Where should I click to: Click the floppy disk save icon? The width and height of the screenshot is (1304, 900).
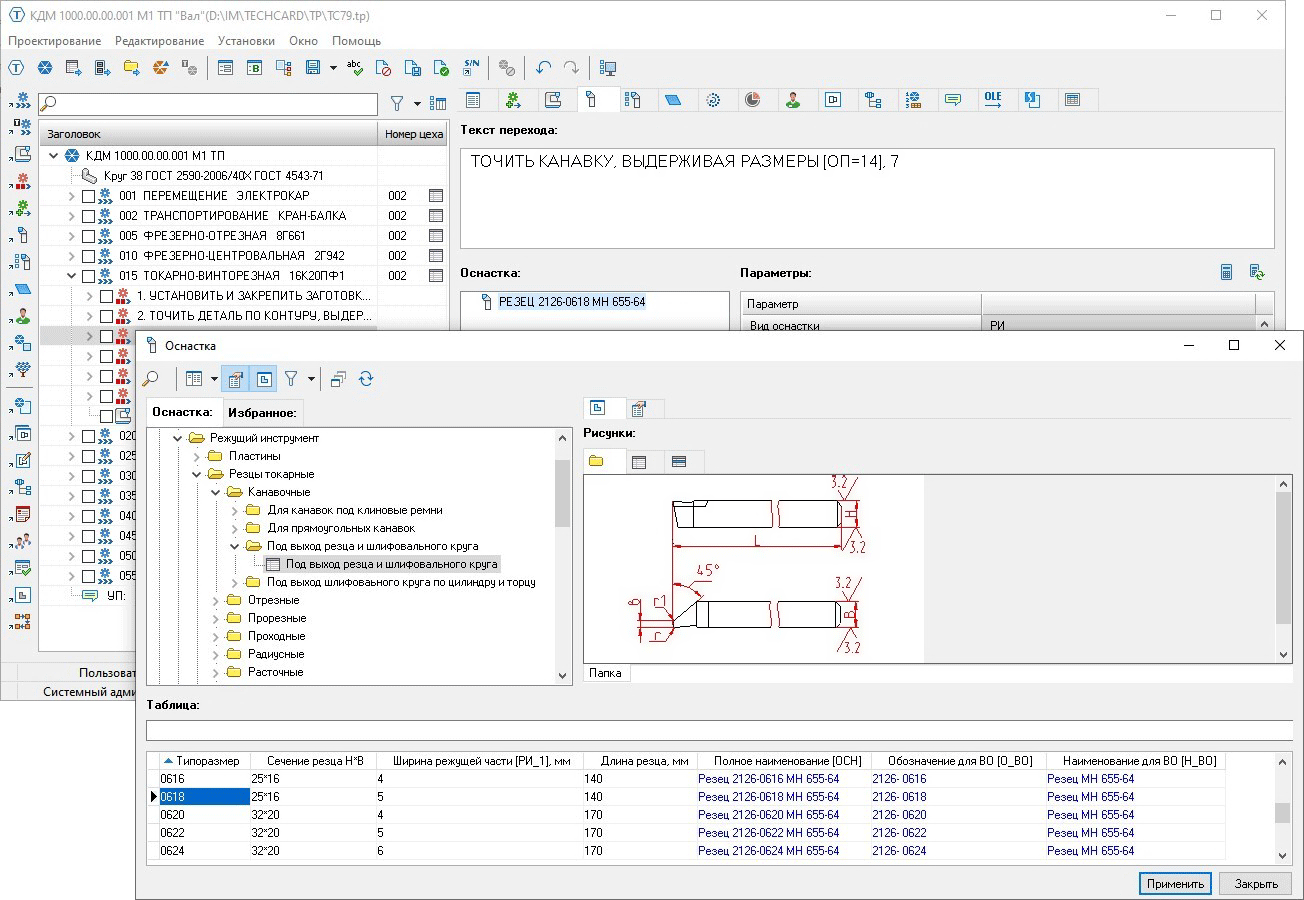[x=313, y=68]
